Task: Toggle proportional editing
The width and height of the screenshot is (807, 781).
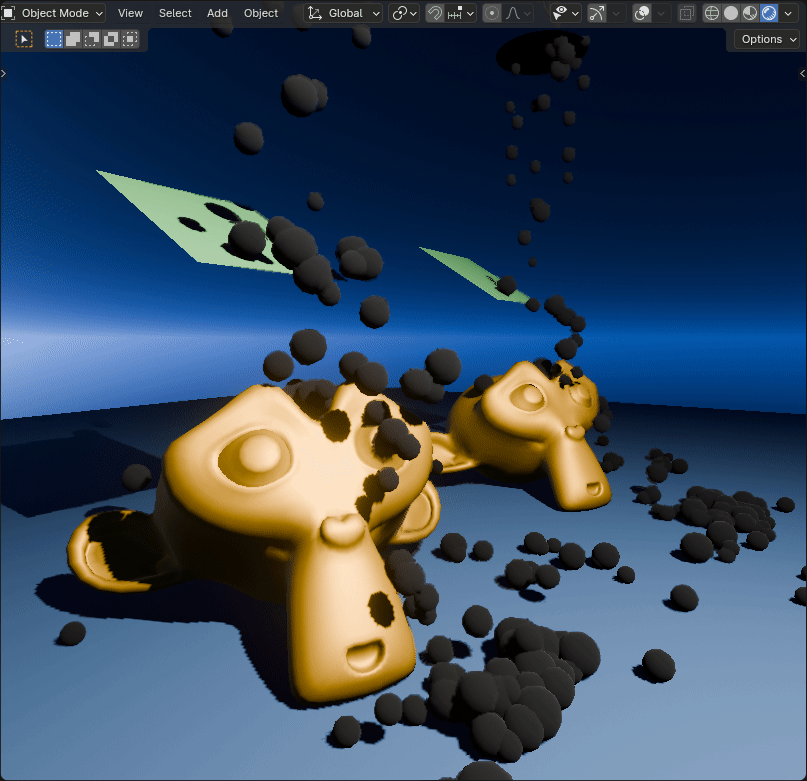Action: (492, 13)
